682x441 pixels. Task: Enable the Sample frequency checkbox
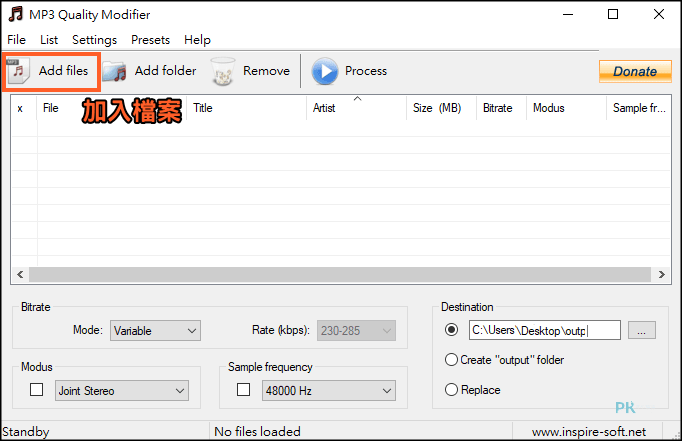coord(244,390)
